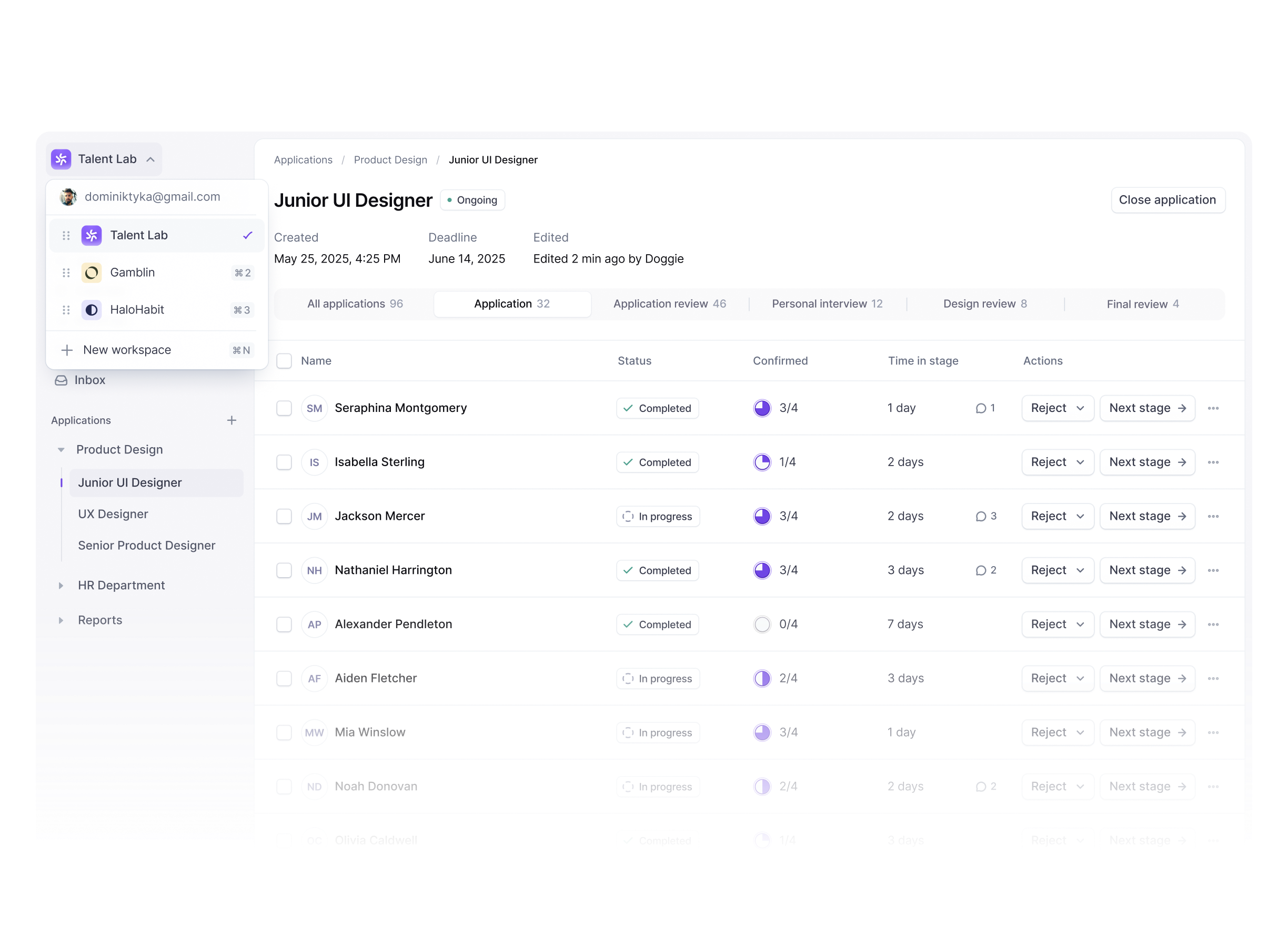
Task: Click user avatar next to dominiktyka email
Action: coord(68,197)
